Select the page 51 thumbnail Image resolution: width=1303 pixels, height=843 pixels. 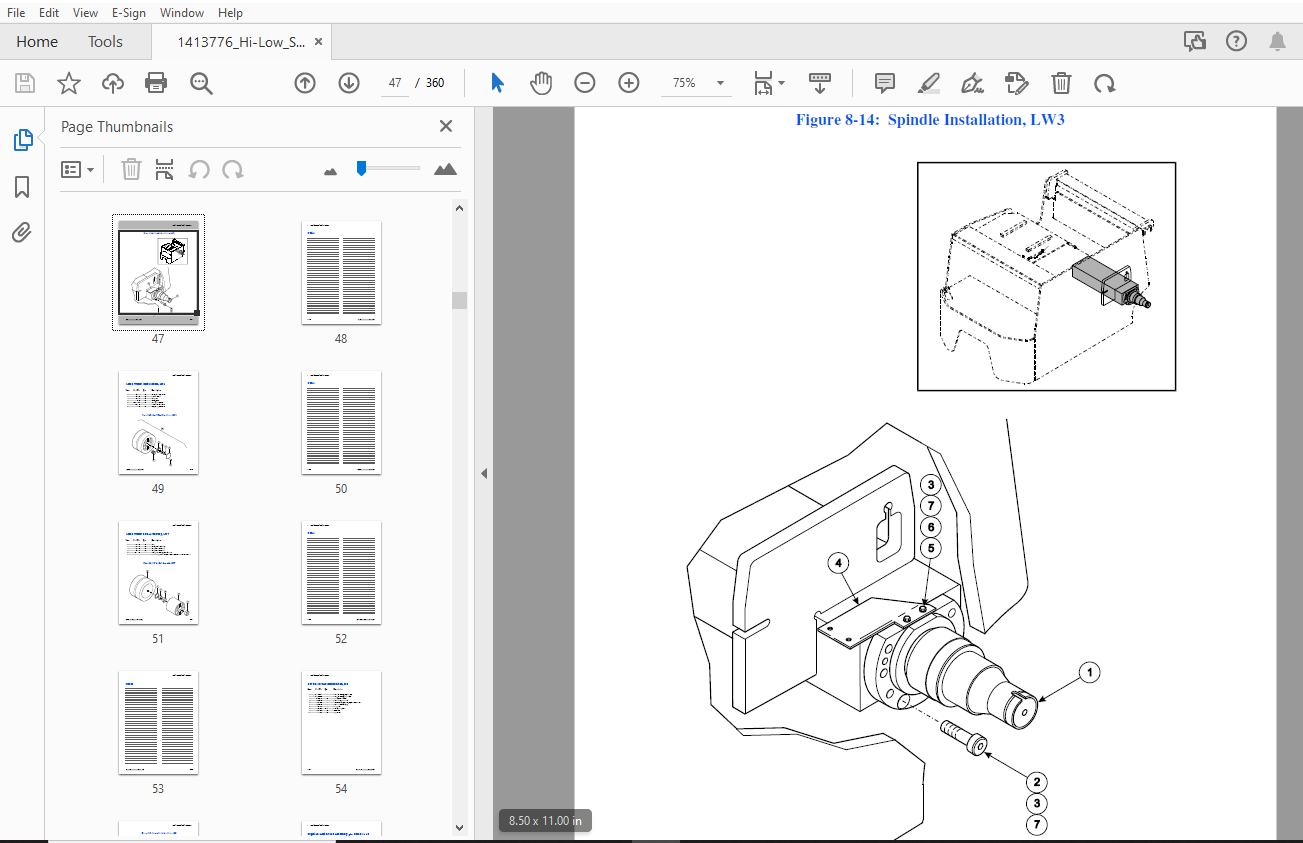(x=159, y=572)
